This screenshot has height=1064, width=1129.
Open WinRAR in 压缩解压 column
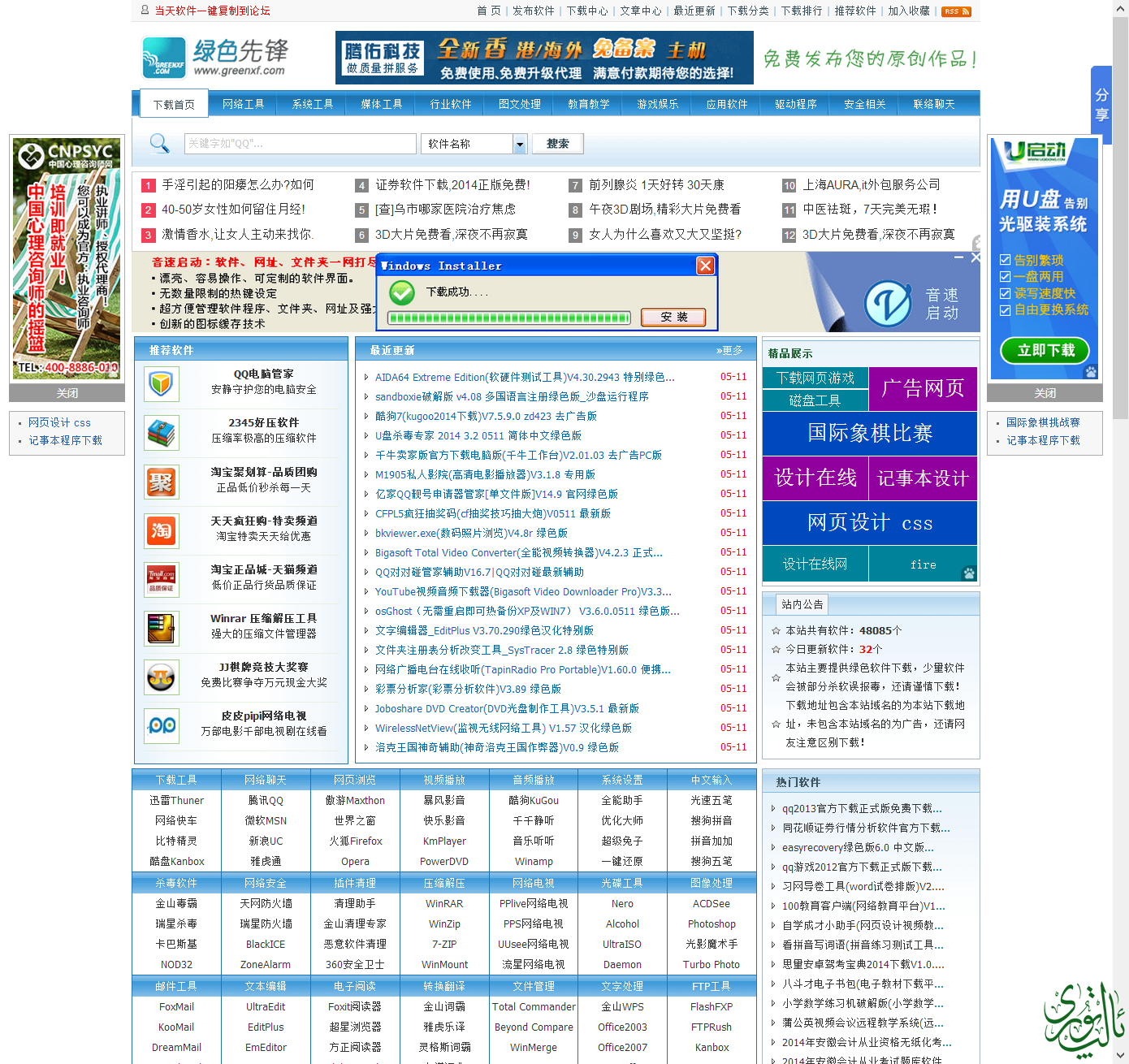pyautogui.click(x=444, y=904)
